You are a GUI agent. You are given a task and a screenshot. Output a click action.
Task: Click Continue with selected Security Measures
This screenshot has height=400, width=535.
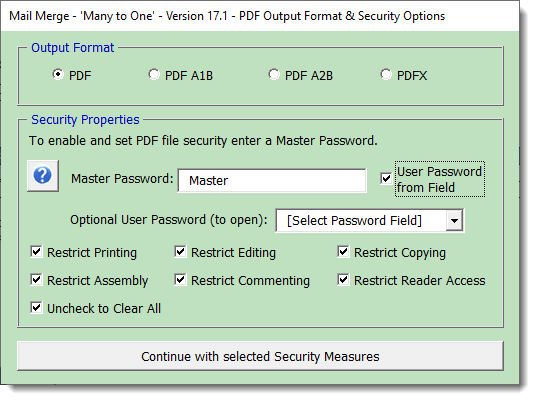260,356
